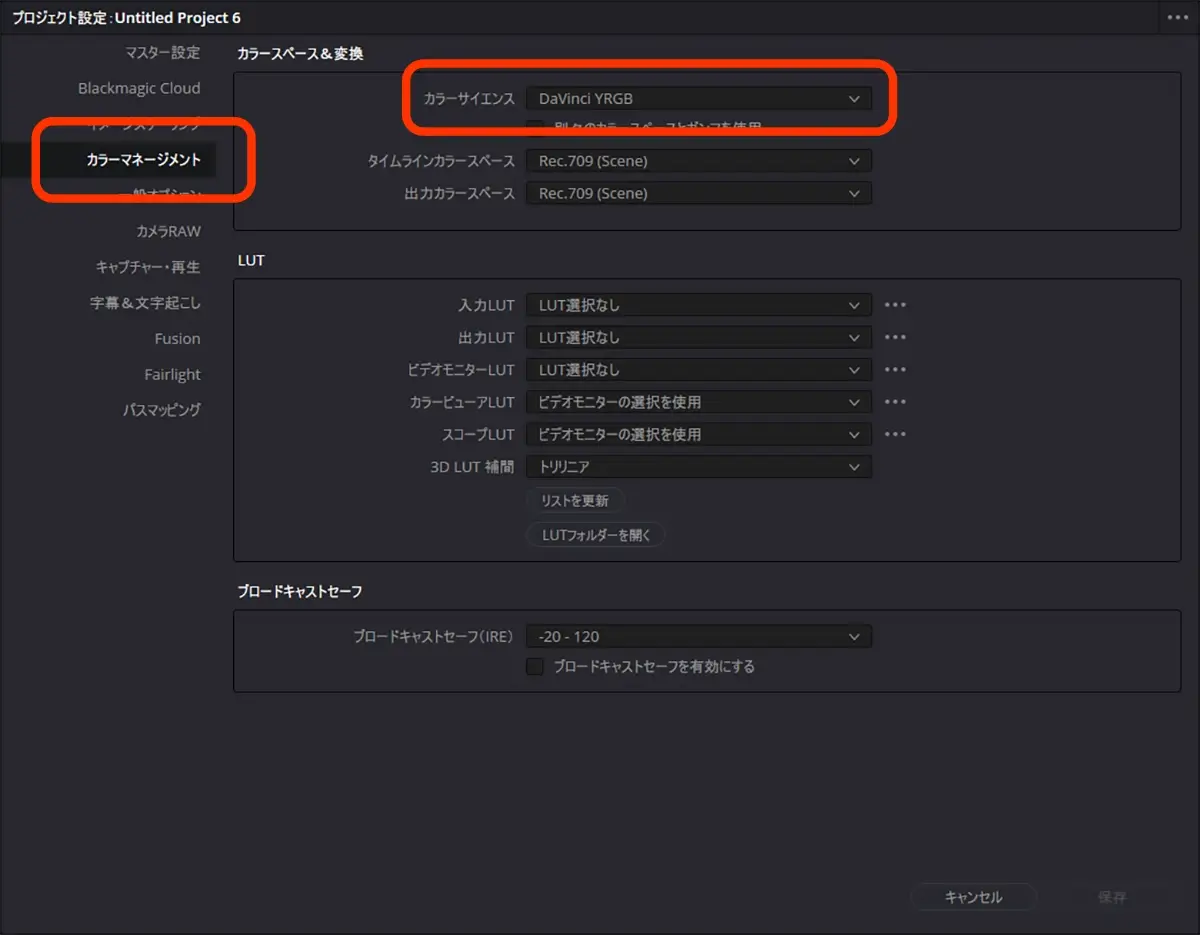Screen dimensions: 1200x935
Task: Click the ellipsis next to カラービューアLUT
Action: (895, 401)
